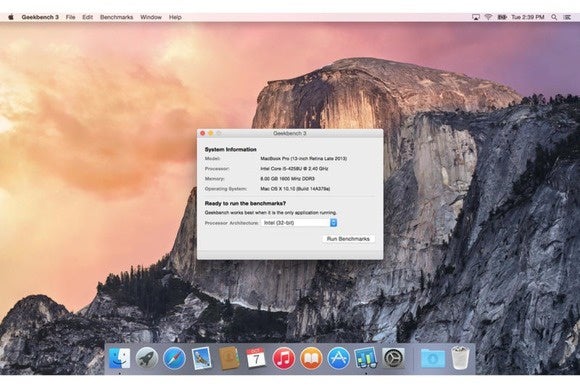Open the Benchmarks menu
The height and width of the screenshot is (388, 580).
117,17
